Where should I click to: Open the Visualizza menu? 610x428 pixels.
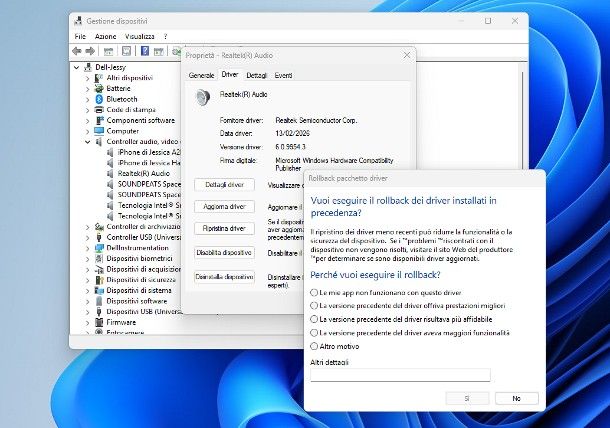point(140,36)
